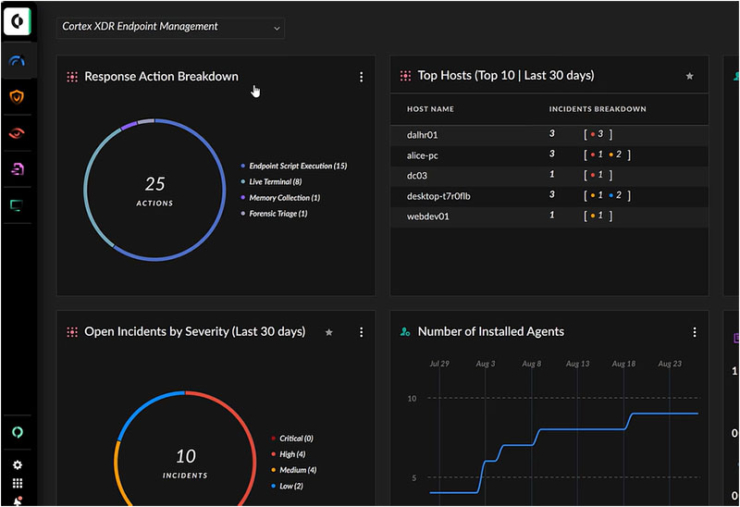Click the desktop-t7r0flb host name
The width and height of the screenshot is (740, 507).
point(438,196)
